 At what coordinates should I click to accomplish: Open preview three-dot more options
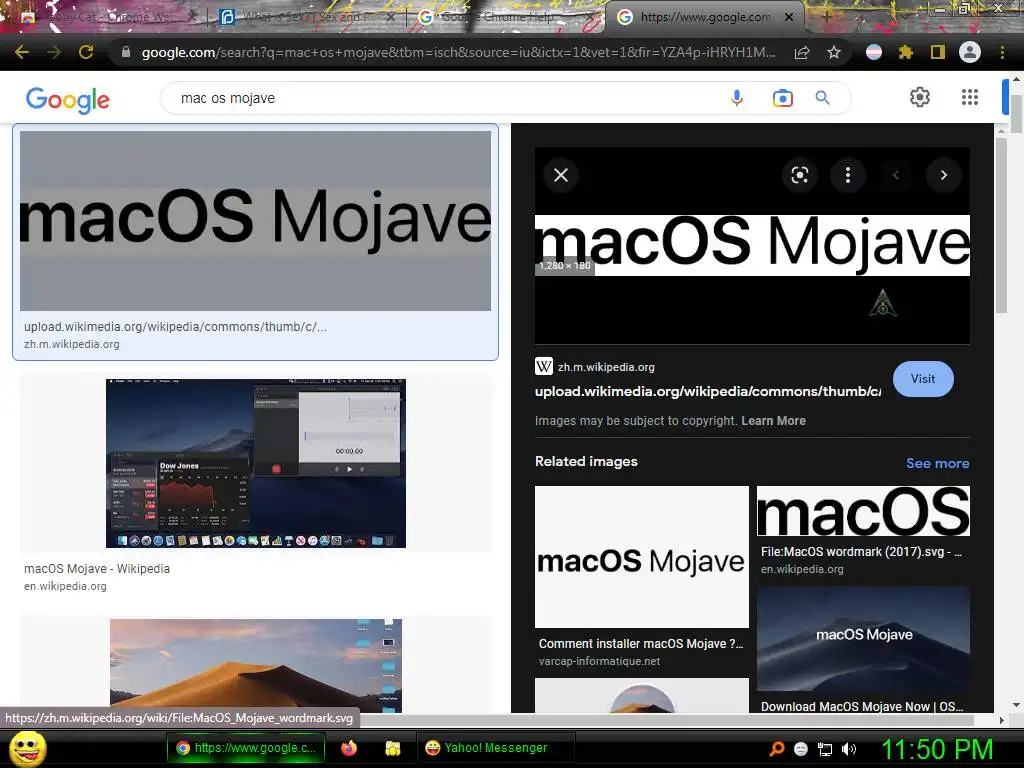click(848, 175)
